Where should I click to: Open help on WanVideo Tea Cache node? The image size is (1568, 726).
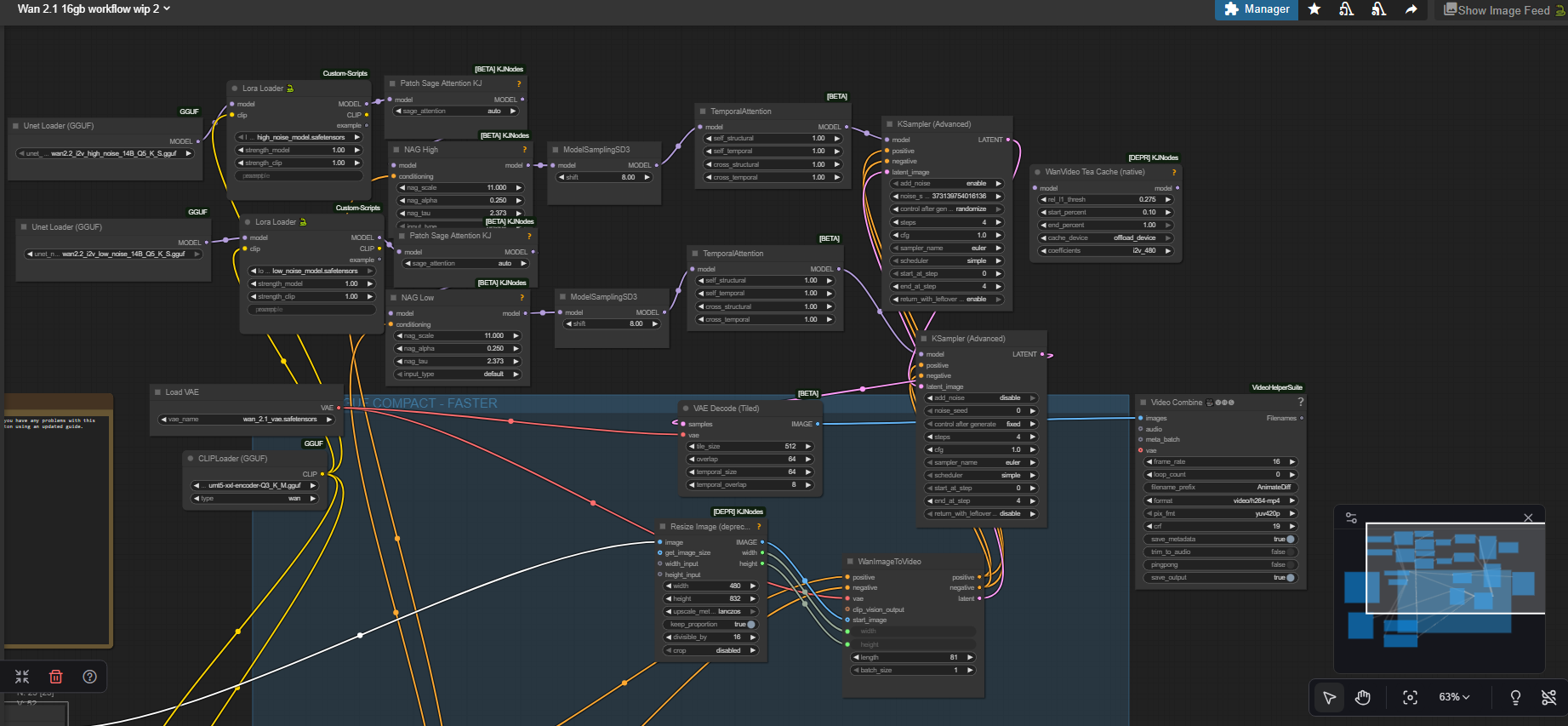point(1174,172)
